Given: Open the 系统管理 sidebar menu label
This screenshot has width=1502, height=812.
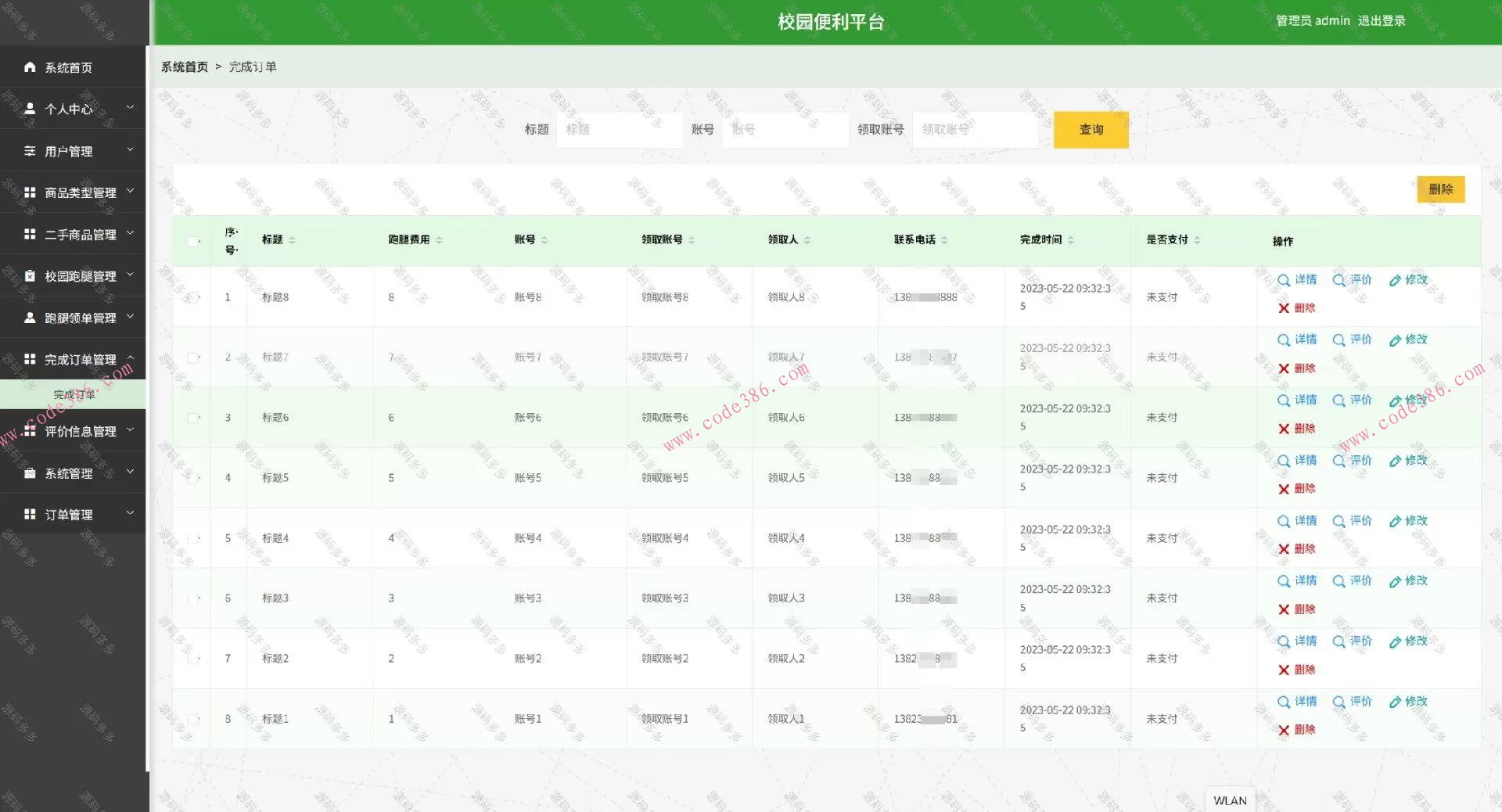Looking at the screenshot, I should (x=69, y=473).
